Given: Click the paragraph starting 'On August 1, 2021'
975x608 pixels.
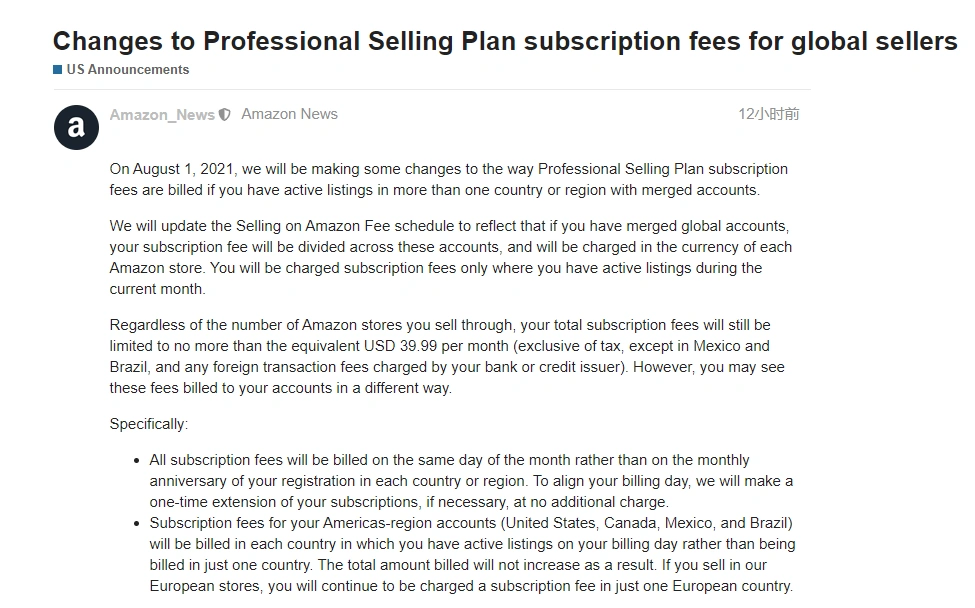Looking at the screenshot, I should click(449, 180).
